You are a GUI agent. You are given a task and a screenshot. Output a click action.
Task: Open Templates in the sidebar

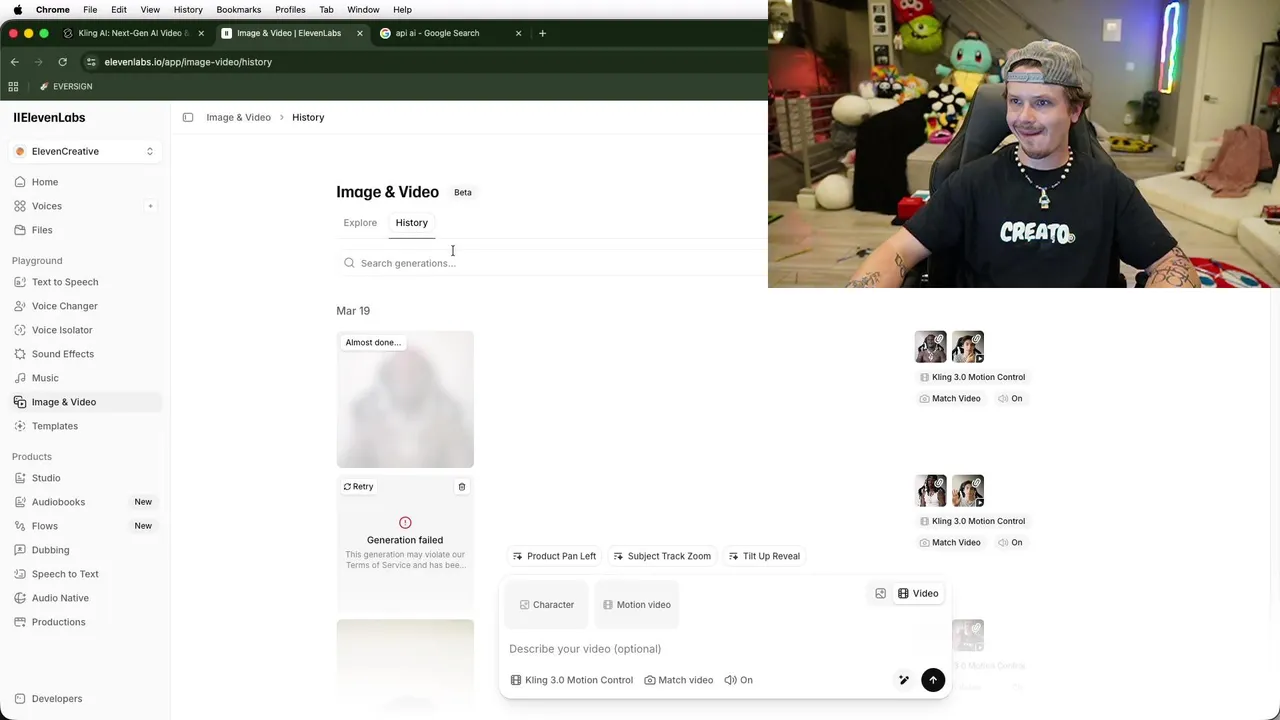point(54,426)
